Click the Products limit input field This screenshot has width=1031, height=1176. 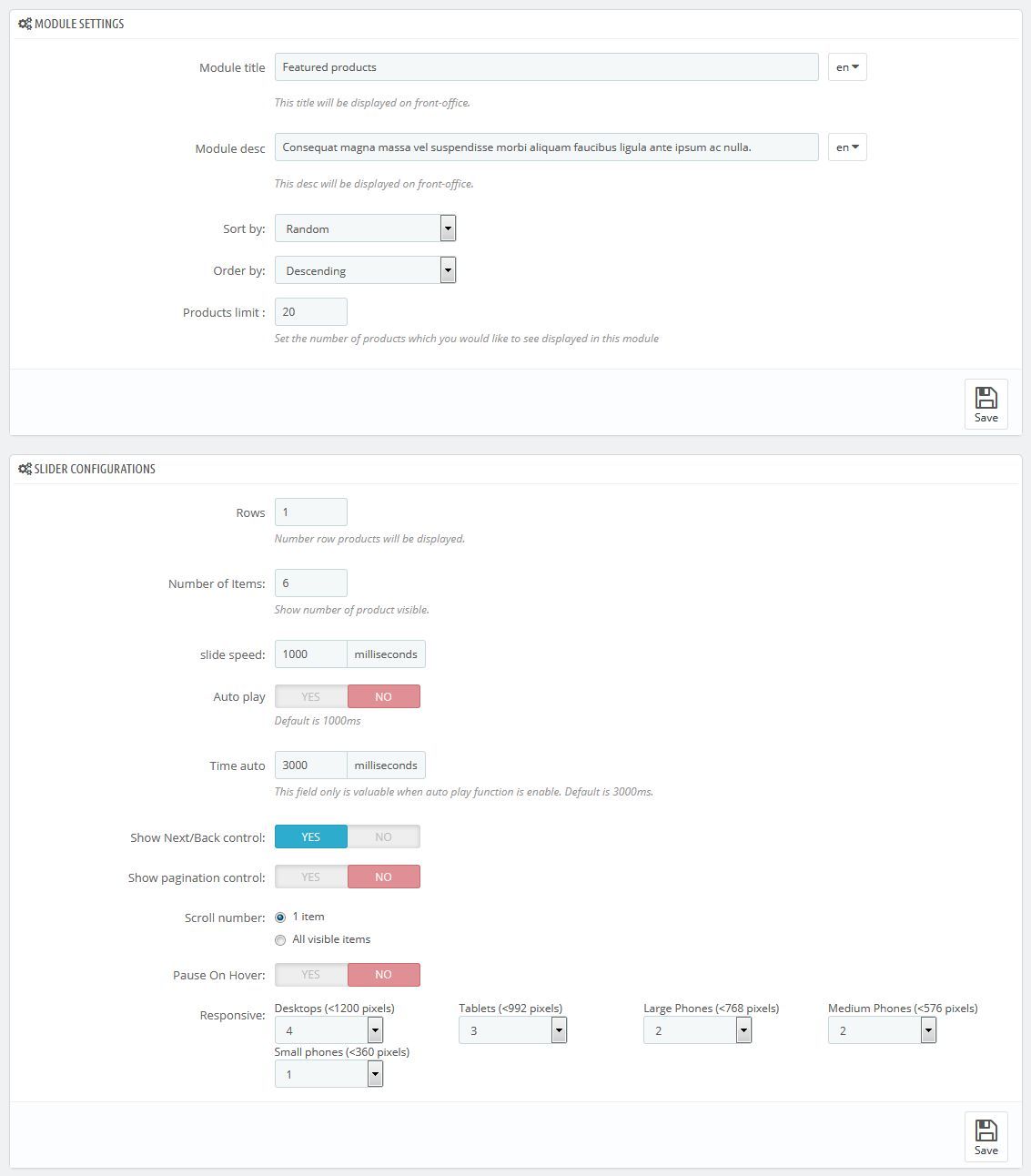coord(310,311)
